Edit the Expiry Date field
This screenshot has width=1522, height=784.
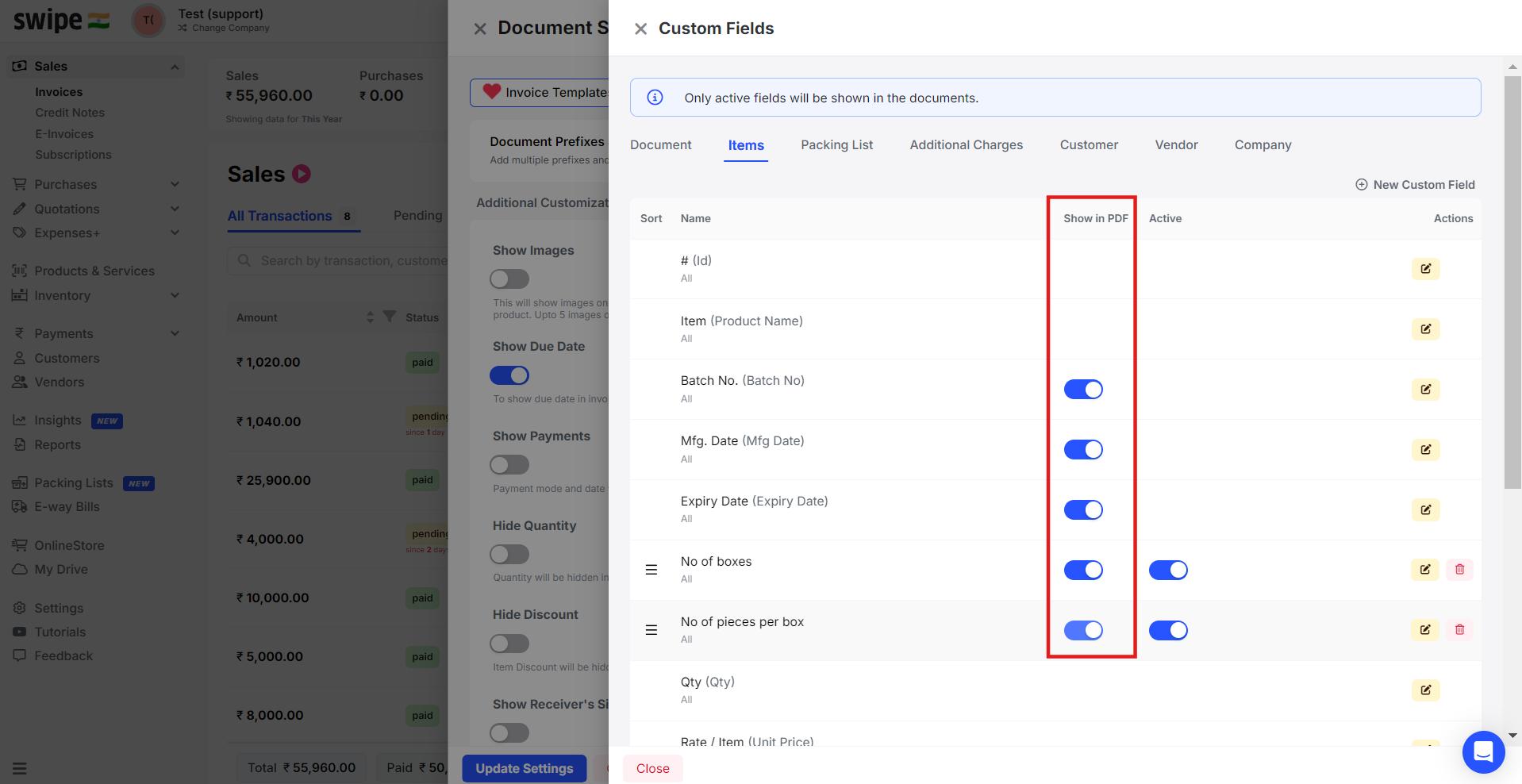[x=1425, y=510]
